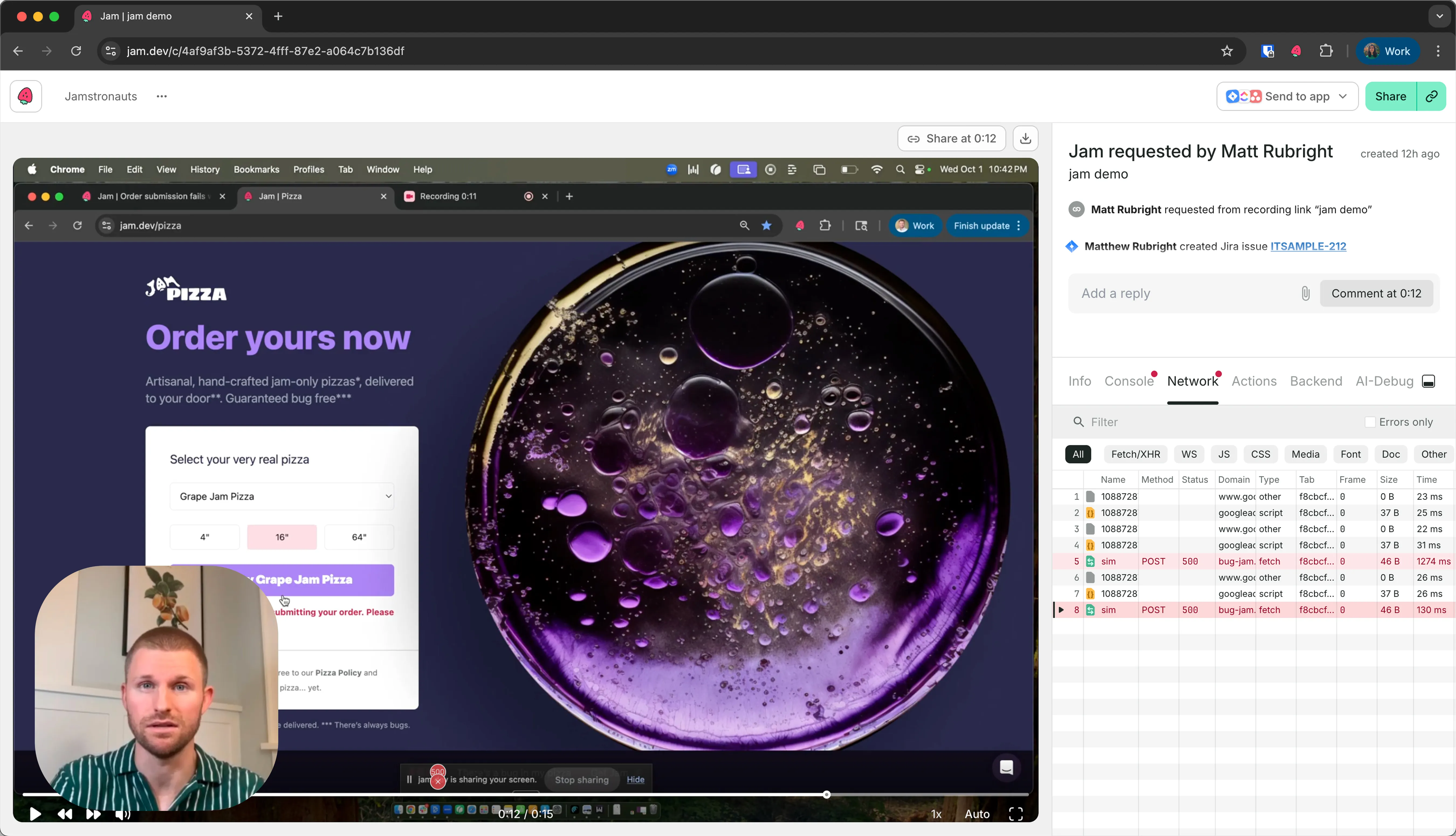Skip forward in the recording
Image resolution: width=1456 pixels, height=836 pixels.
(x=93, y=814)
